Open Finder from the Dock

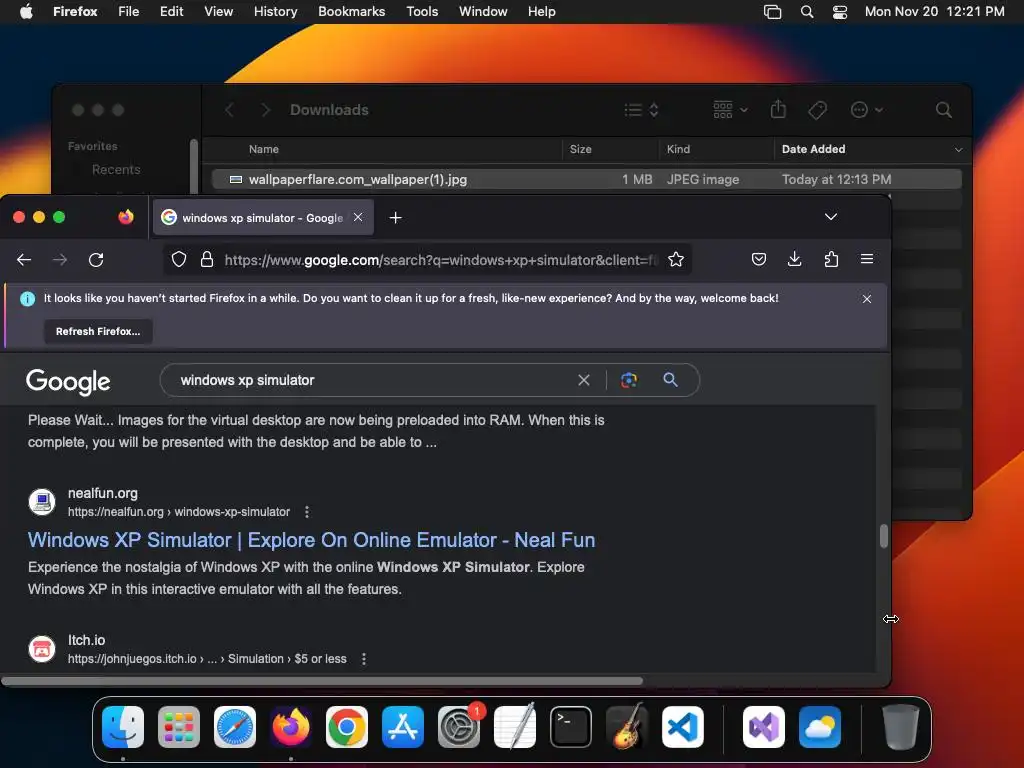pyautogui.click(x=123, y=727)
